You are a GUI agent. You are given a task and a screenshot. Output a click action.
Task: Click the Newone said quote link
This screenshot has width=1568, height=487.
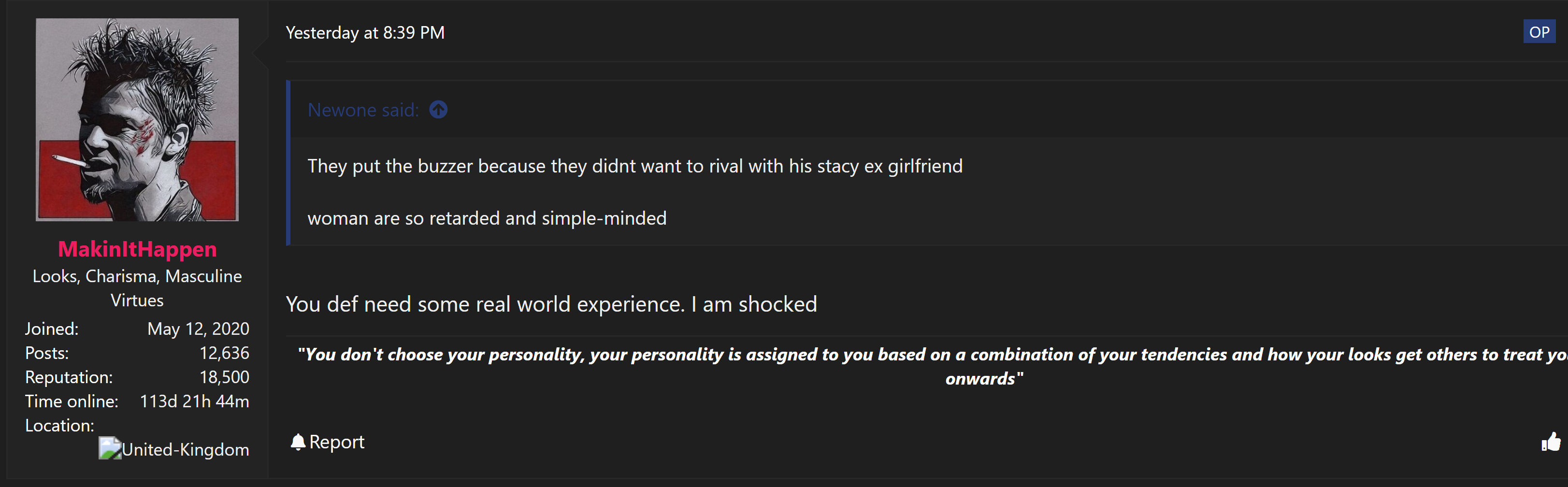(363, 110)
